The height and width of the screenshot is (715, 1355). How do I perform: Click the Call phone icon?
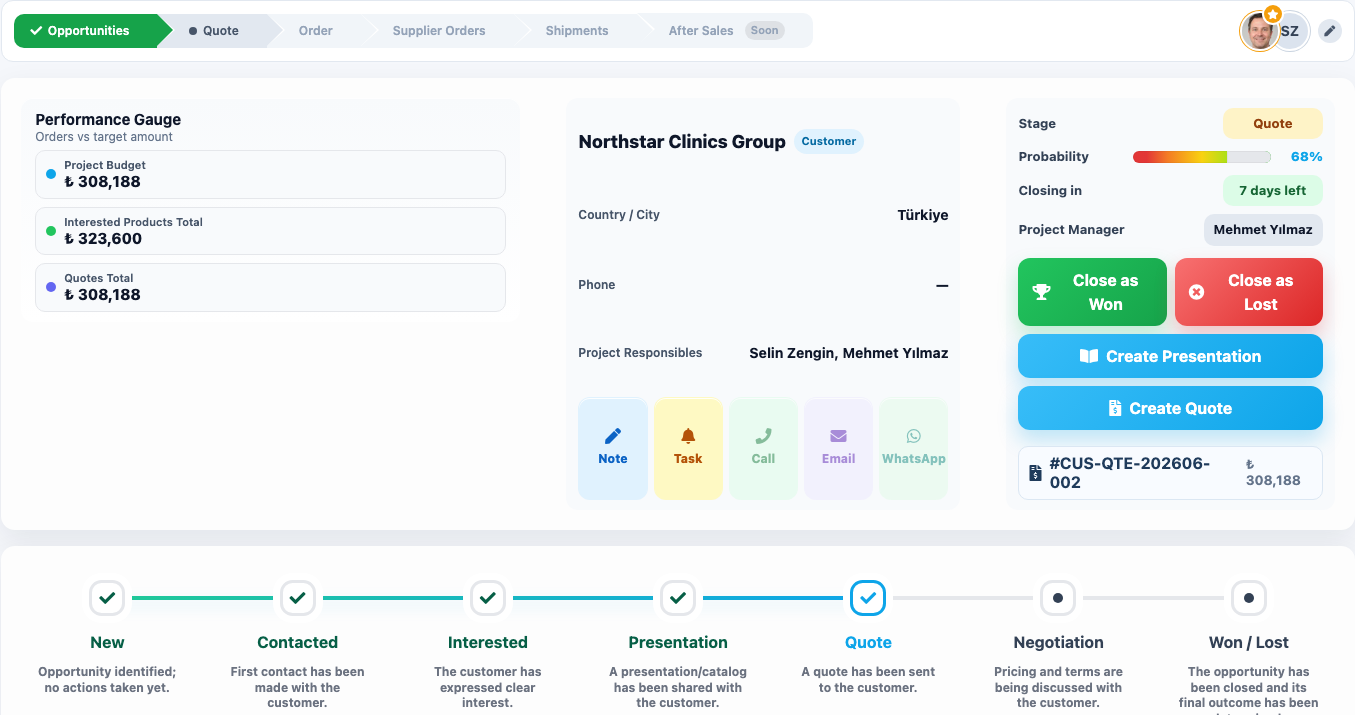tap(763, 436)
